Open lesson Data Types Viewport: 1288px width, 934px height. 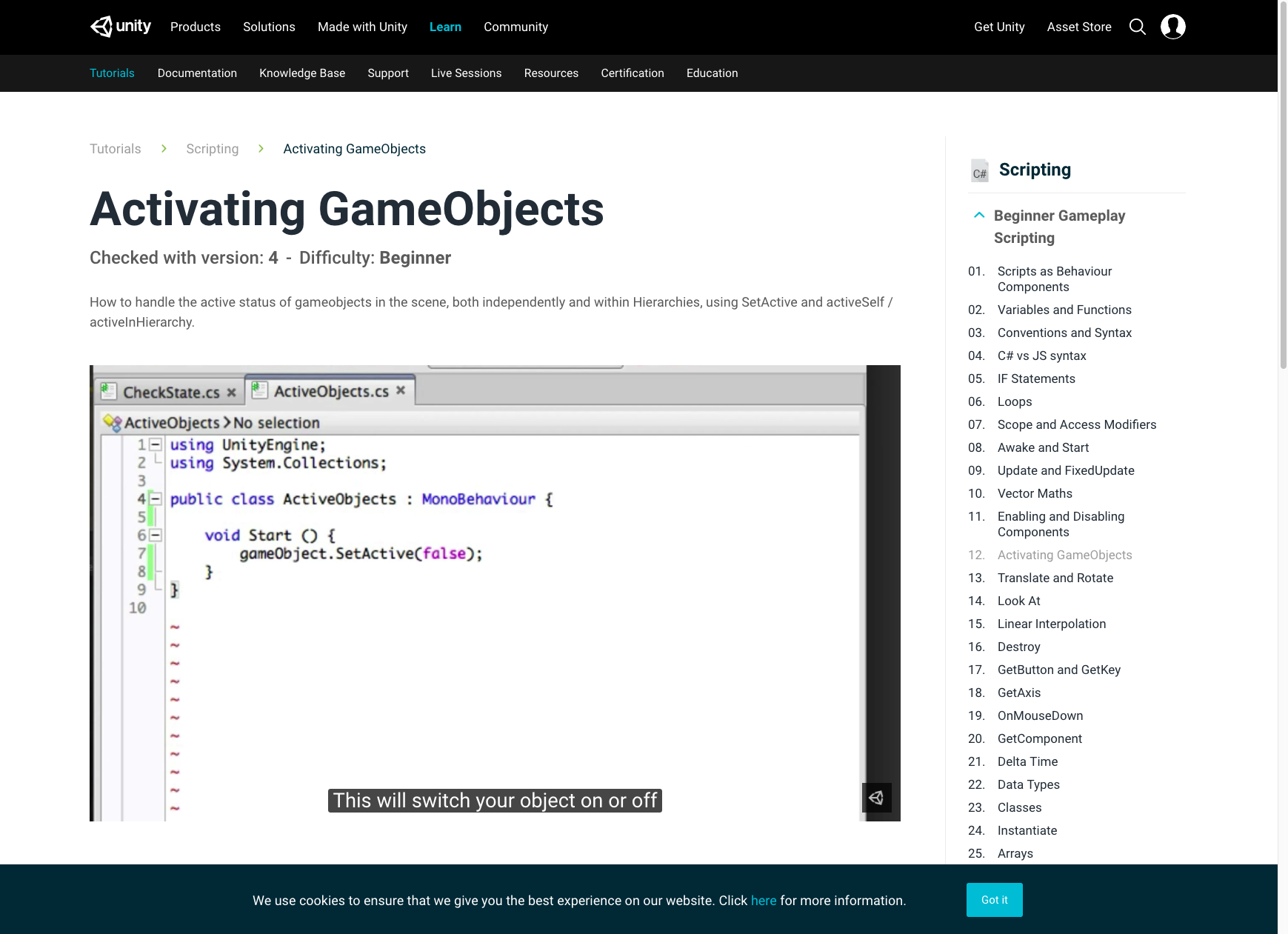1028,784
